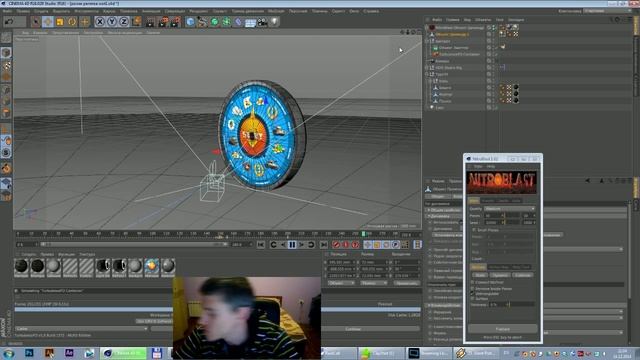Image resolution: width=640 pixels, height=360 pixels.
Task: Select the Live Selection tool
Action: (36, 22)
